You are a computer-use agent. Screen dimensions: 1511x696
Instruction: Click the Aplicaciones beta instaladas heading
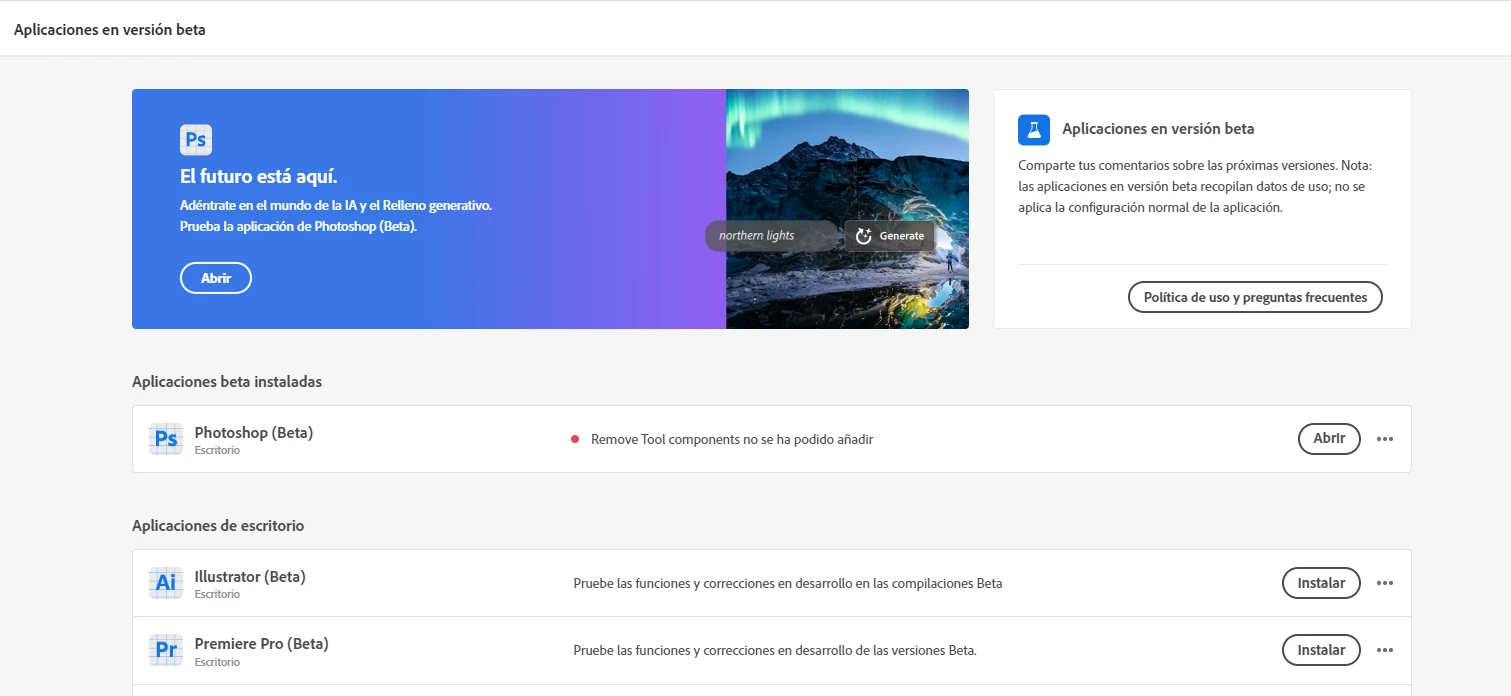click(x=227, y=382)
